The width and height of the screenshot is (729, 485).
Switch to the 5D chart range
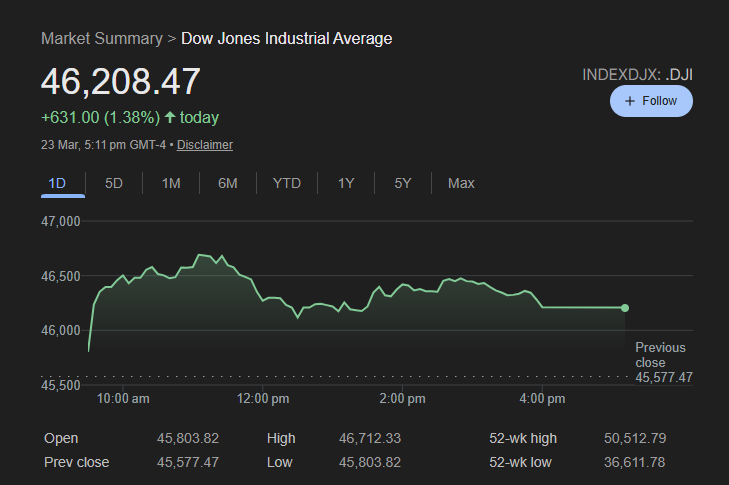click(x=114, y=183)
